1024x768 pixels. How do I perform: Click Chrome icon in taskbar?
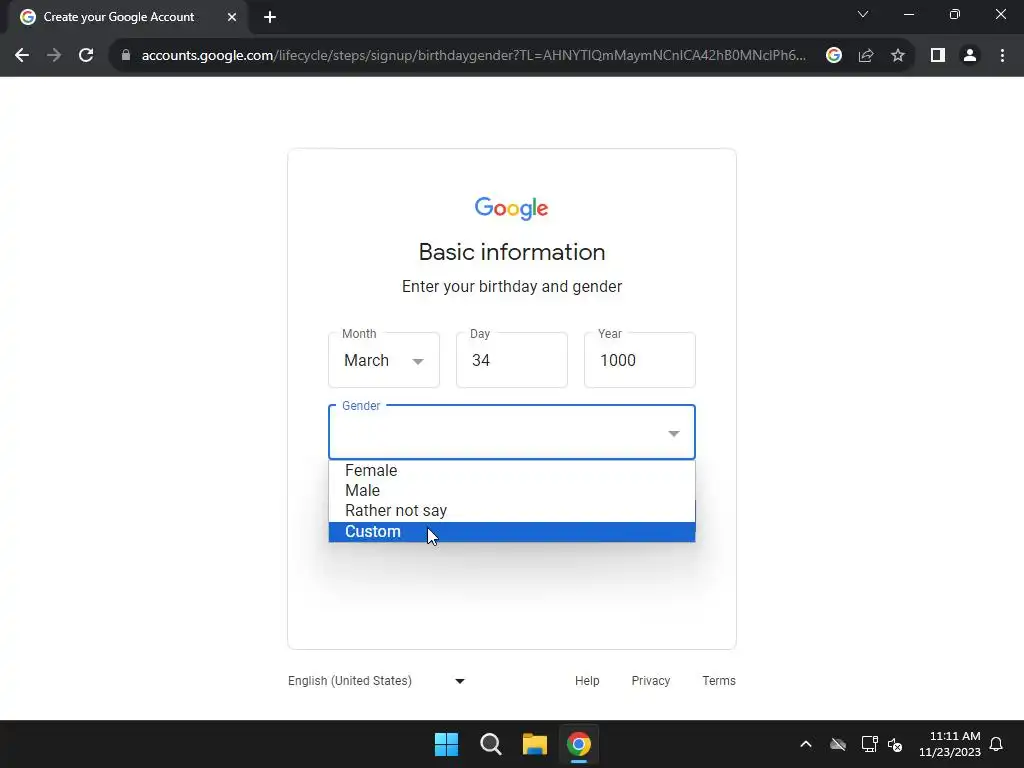pyautogui.click(x=579, y=744)
